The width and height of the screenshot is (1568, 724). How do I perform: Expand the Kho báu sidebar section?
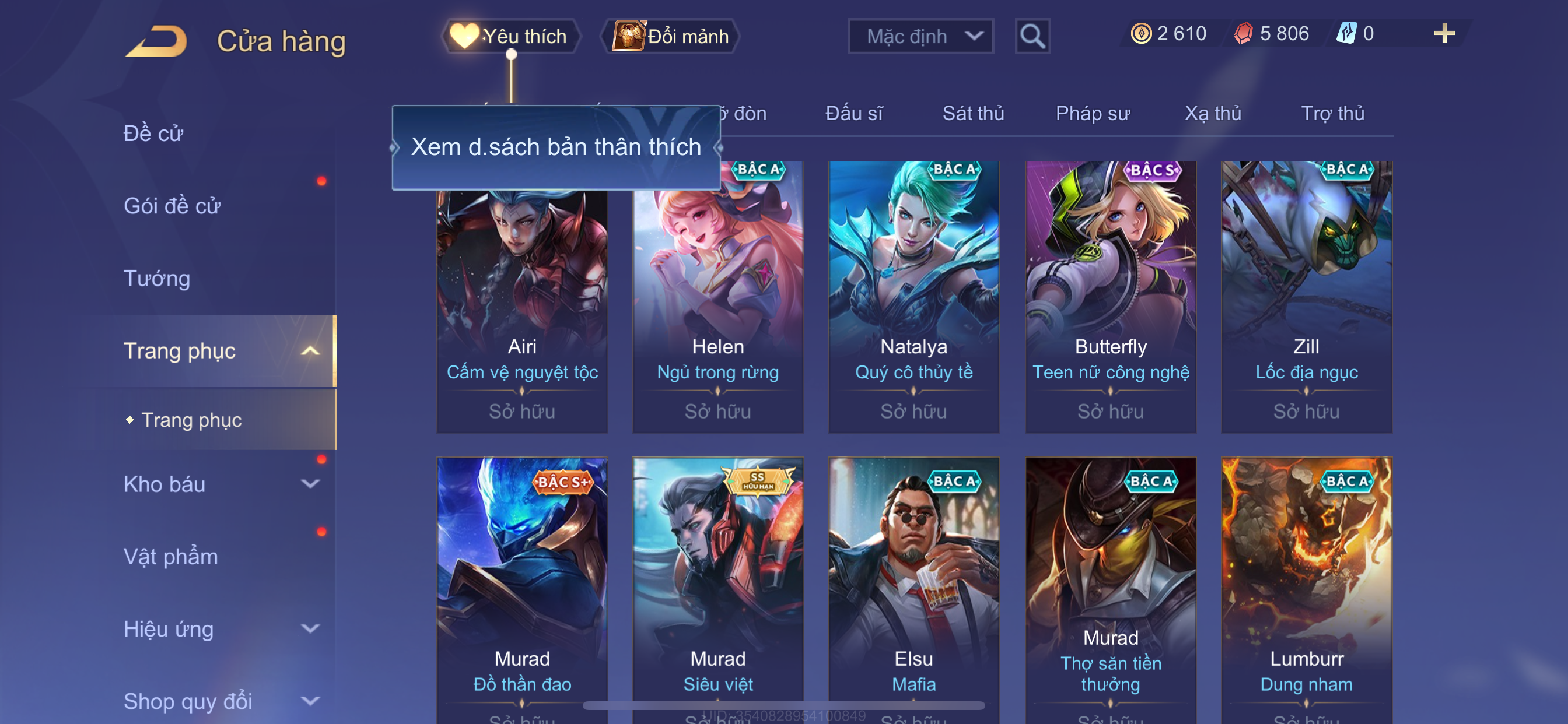pos(310,484)
